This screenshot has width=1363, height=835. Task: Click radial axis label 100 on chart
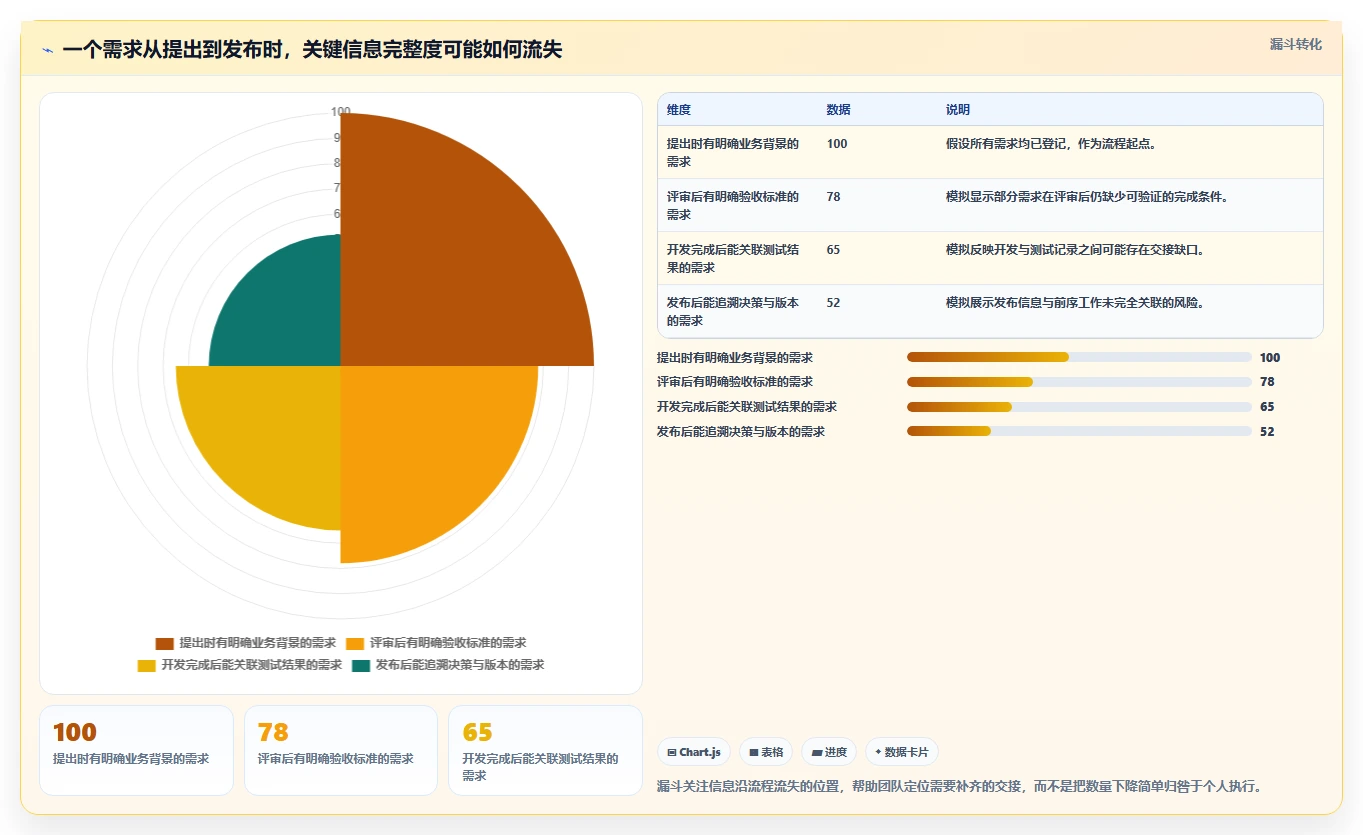click(341, 112)
